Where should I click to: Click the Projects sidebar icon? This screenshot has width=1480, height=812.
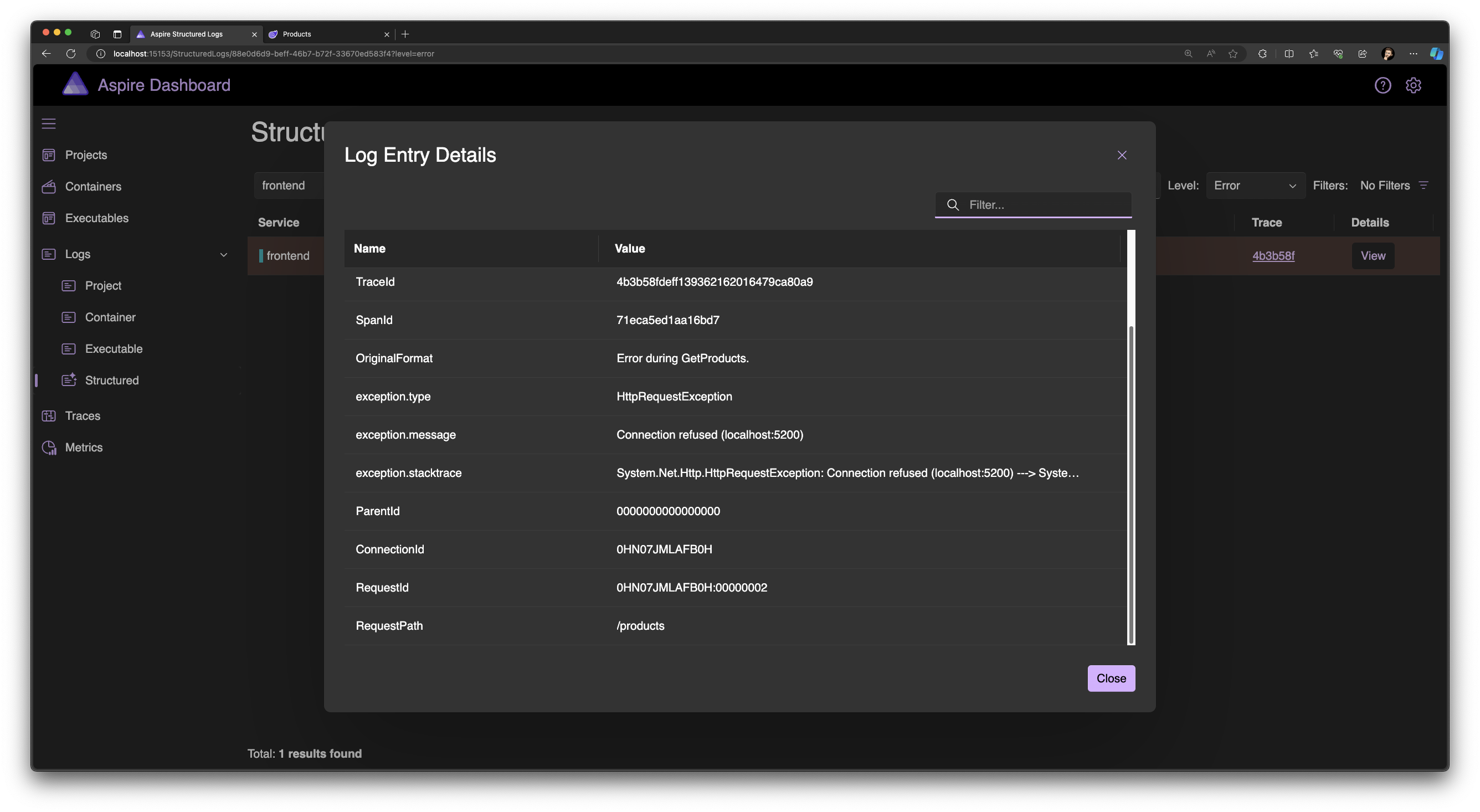click(49, 155)
